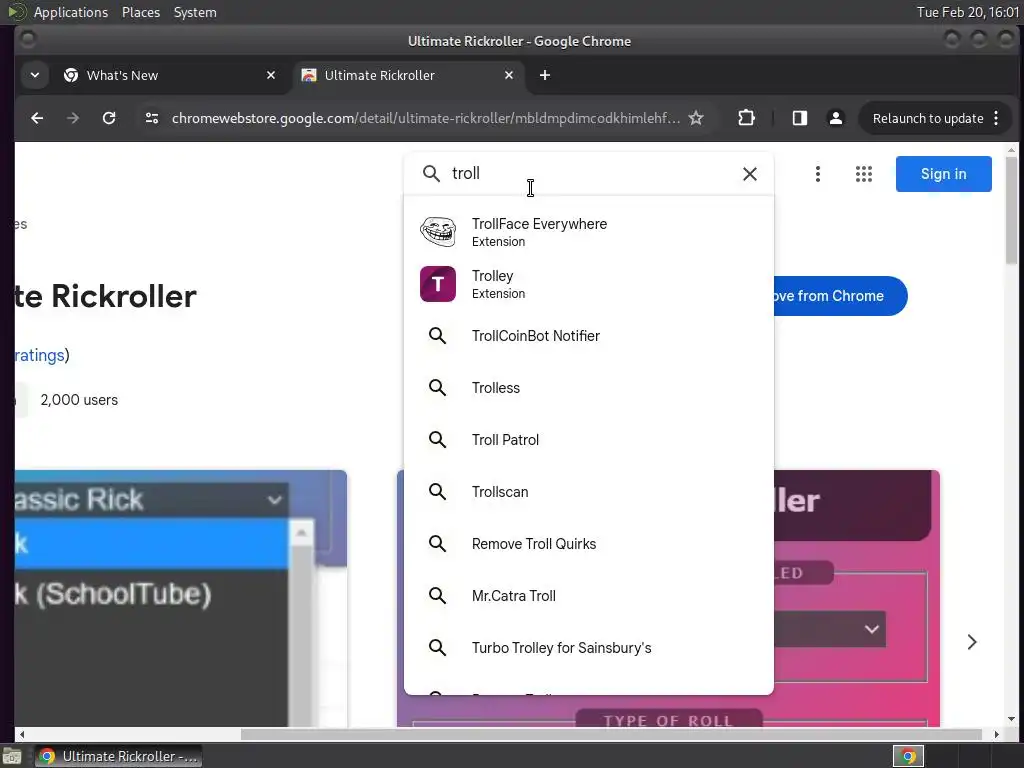Toggle the Chrome side panel
Image resolution: width=1024 pixels, height=768 pixels.
[799, 118]
